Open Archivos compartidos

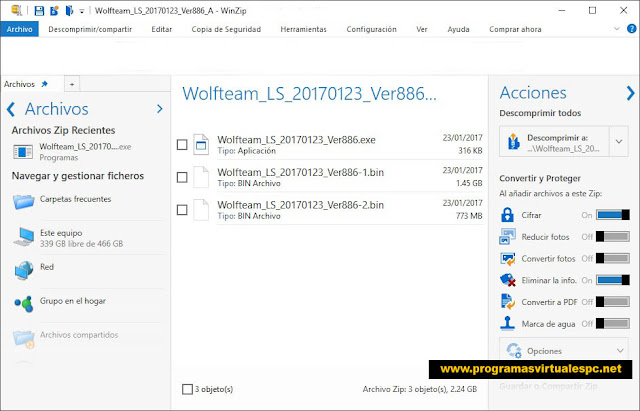pyautogui.click(x=79, y=335)
